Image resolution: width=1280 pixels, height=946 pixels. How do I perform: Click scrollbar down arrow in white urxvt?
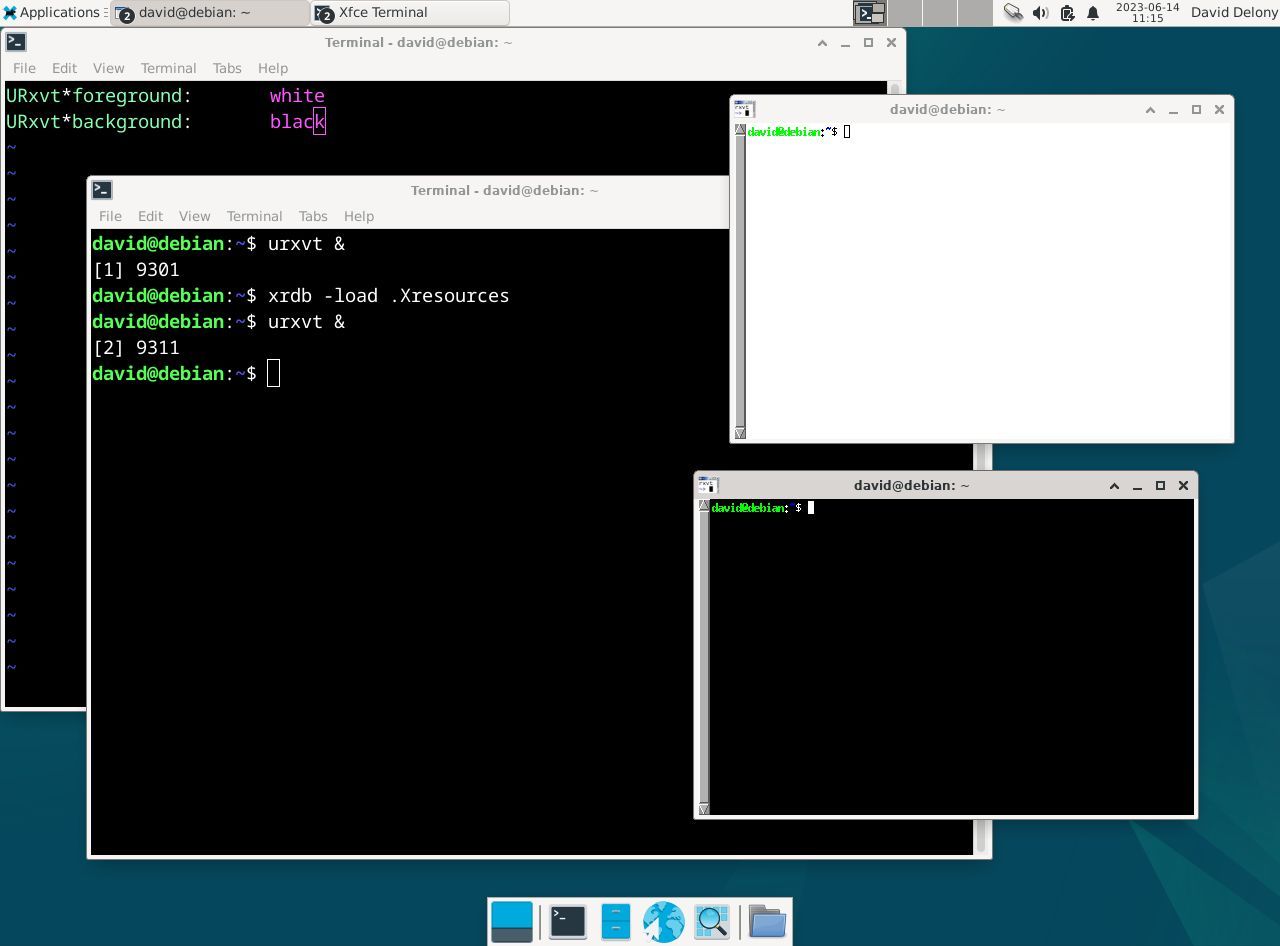tap(740, 433)
